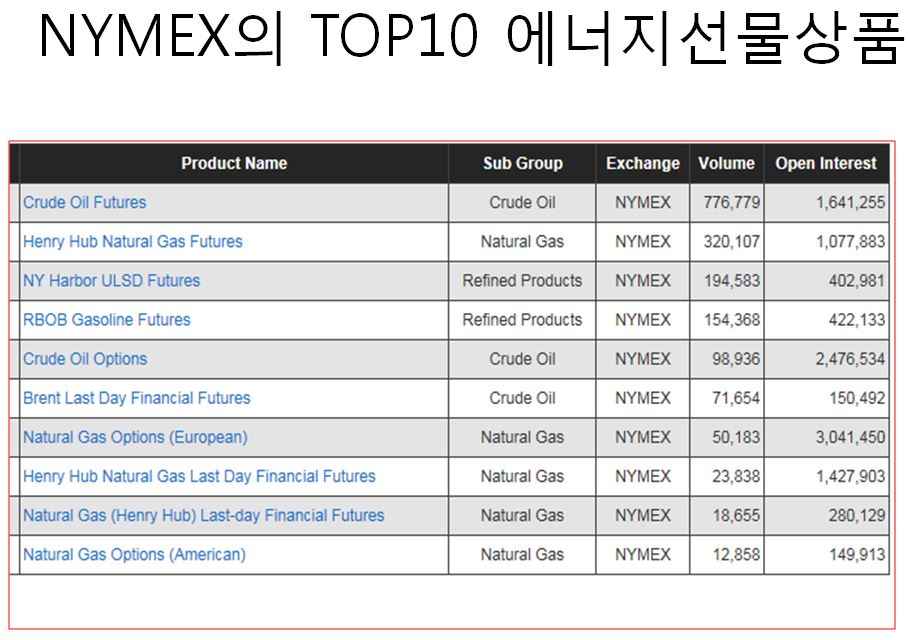Sort by the Volume column header
The height and width of the screenshot is (640, 908).
point(726,163)
